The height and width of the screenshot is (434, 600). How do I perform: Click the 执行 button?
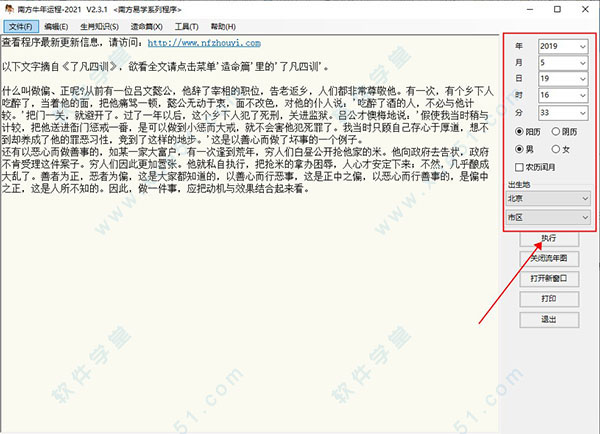tap(548, 240)
